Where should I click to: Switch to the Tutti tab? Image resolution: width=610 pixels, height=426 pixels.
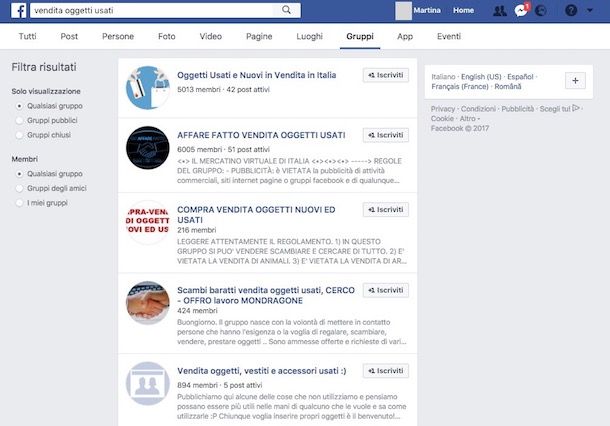(27, 36)
